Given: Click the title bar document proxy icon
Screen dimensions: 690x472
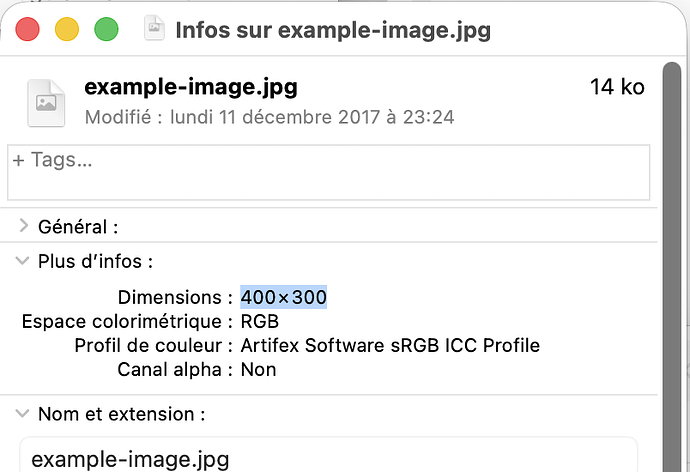Looking at the screenshot, I should coord(154,28).
